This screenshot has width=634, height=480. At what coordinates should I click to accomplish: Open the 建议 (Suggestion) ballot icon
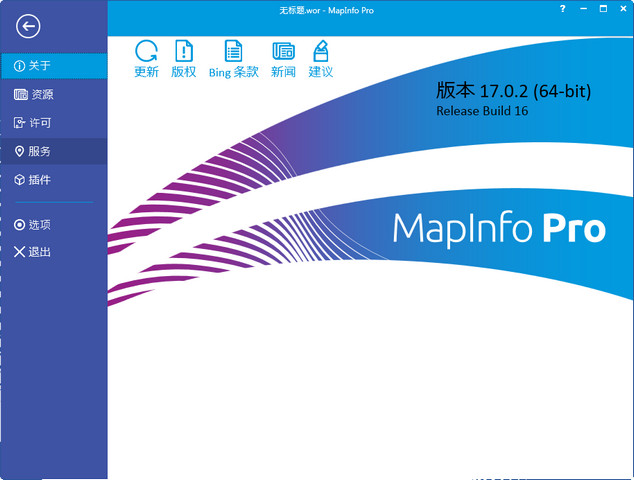click(x=321, y=59)
